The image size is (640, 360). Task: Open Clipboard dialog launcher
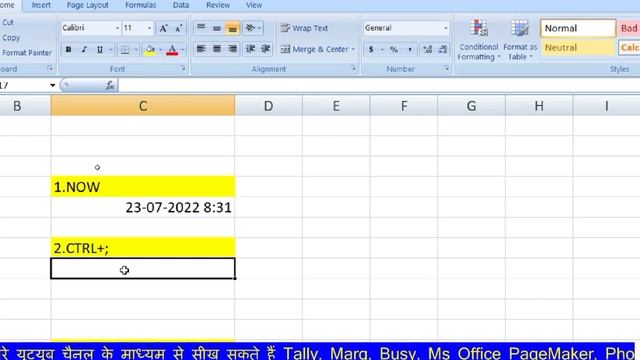(50, 68)
